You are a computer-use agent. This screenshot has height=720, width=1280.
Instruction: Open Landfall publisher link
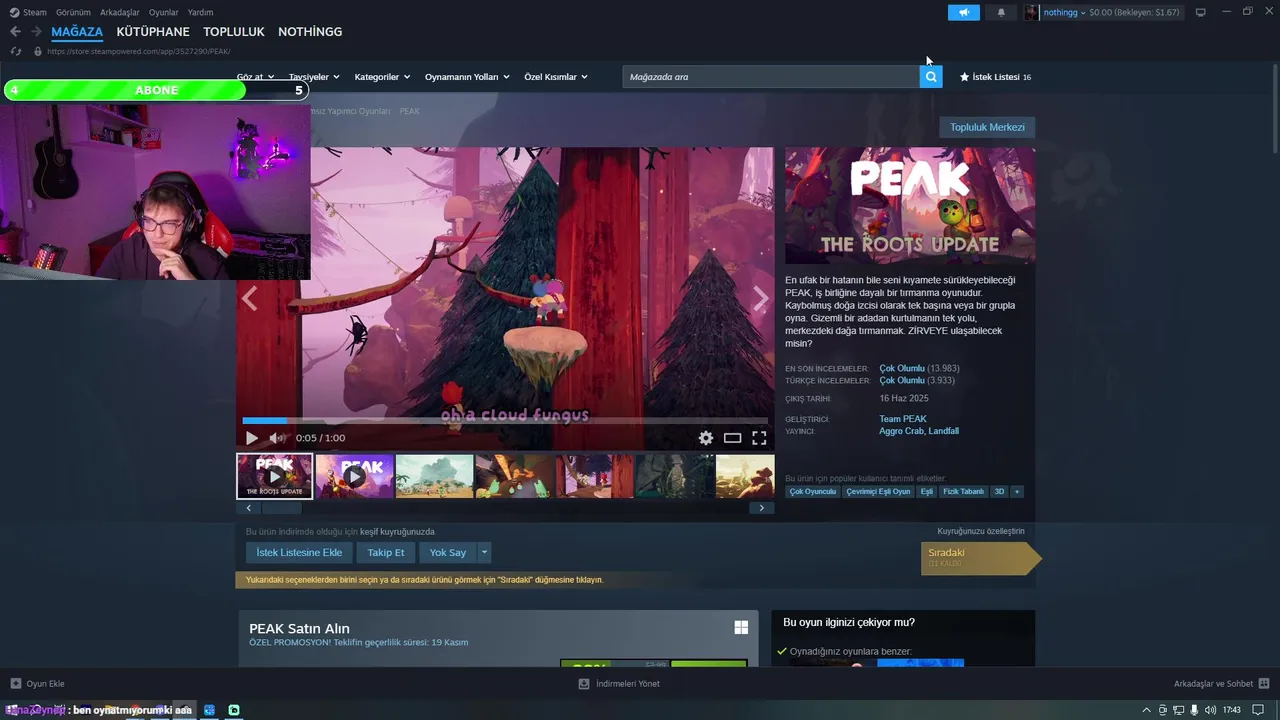(943, 431)
